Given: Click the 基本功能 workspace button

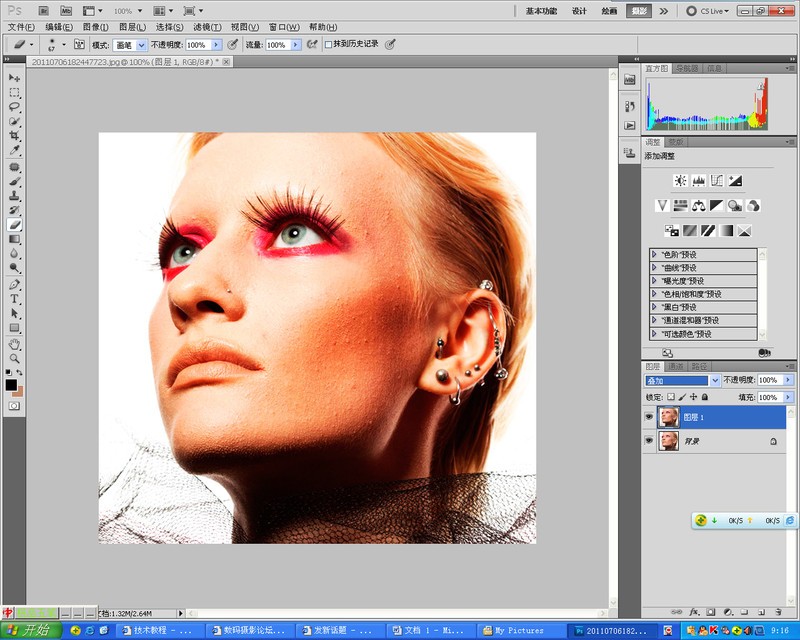Looking at the screenshot, I should coord(542,10).
